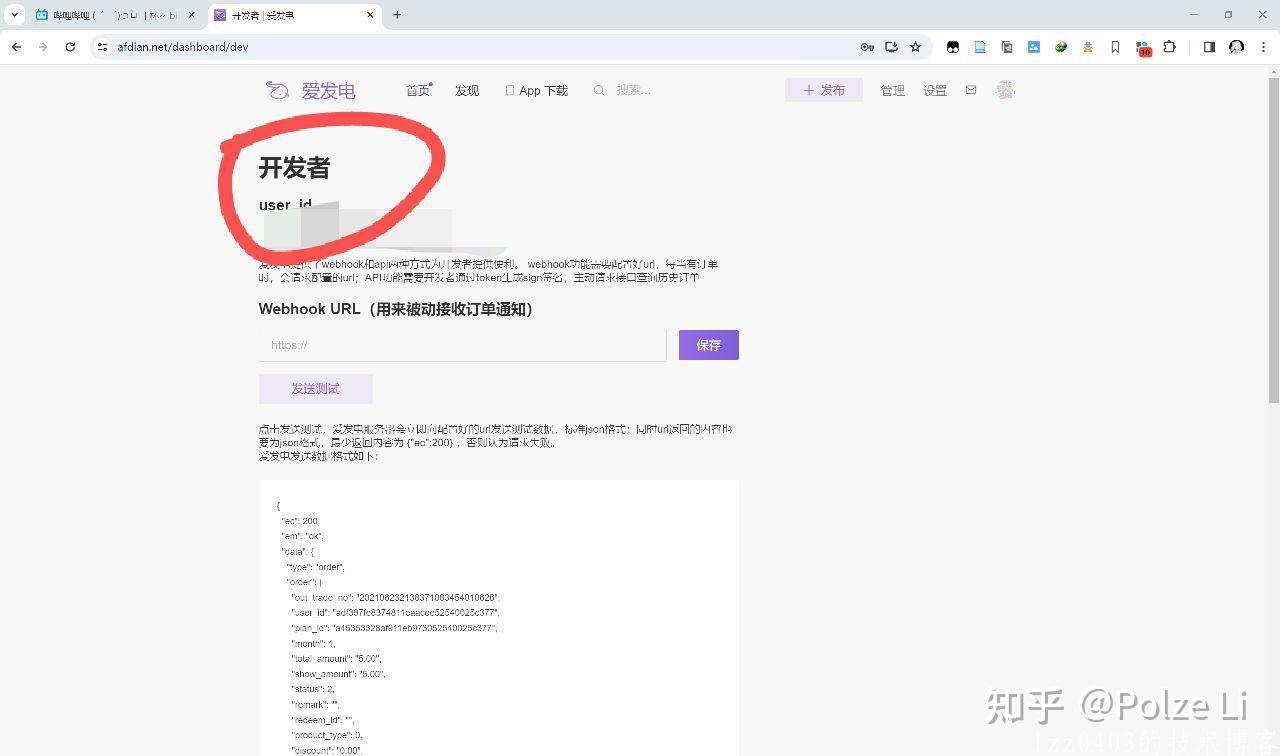Open the Tampermonkey extension icon
The height and width of the screenshot is (756, 1280).
click(953, 47)
